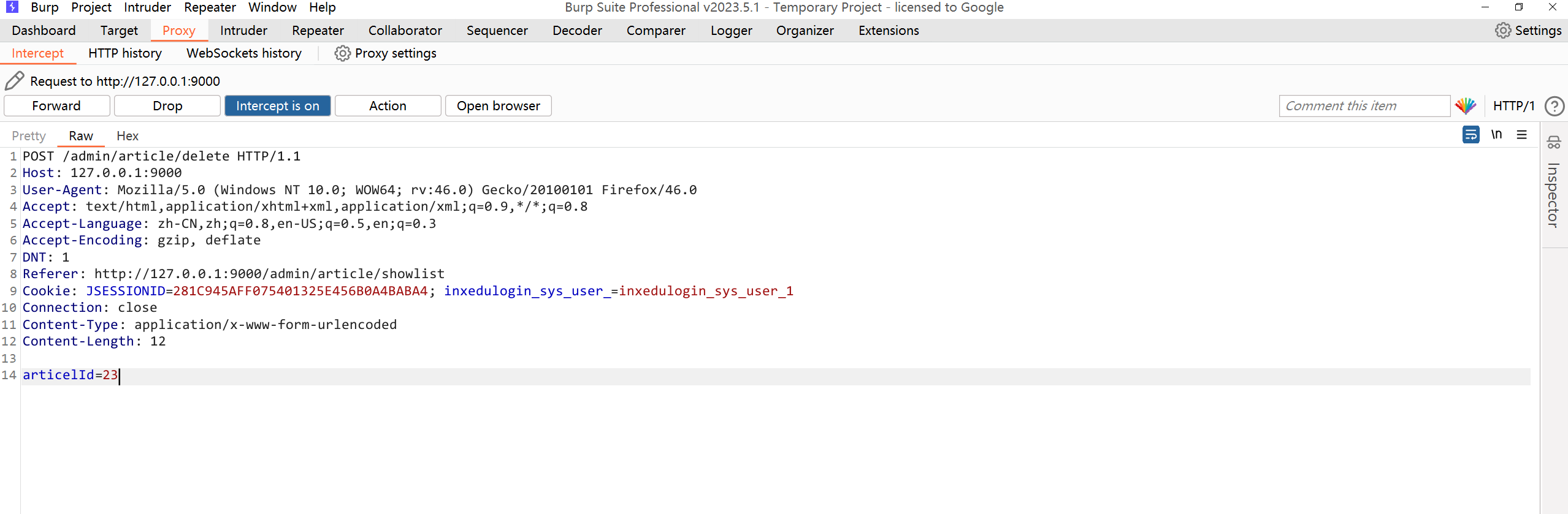This screenshot has width=1568, height=514.
Task: Click the User-Agent header line
Action: [x=360, y=190]
